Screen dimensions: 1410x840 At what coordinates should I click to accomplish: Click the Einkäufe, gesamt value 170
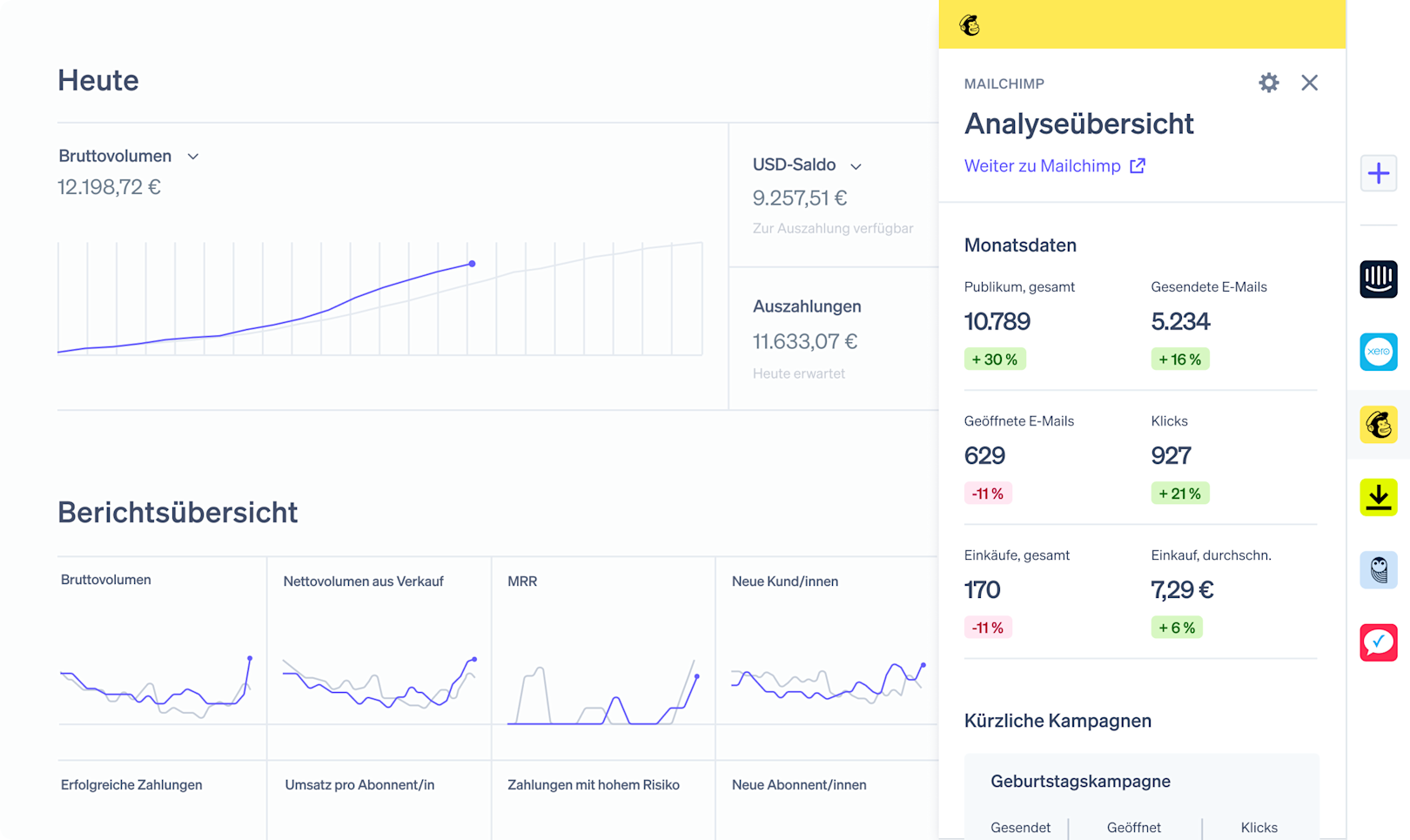click(983, 590)
